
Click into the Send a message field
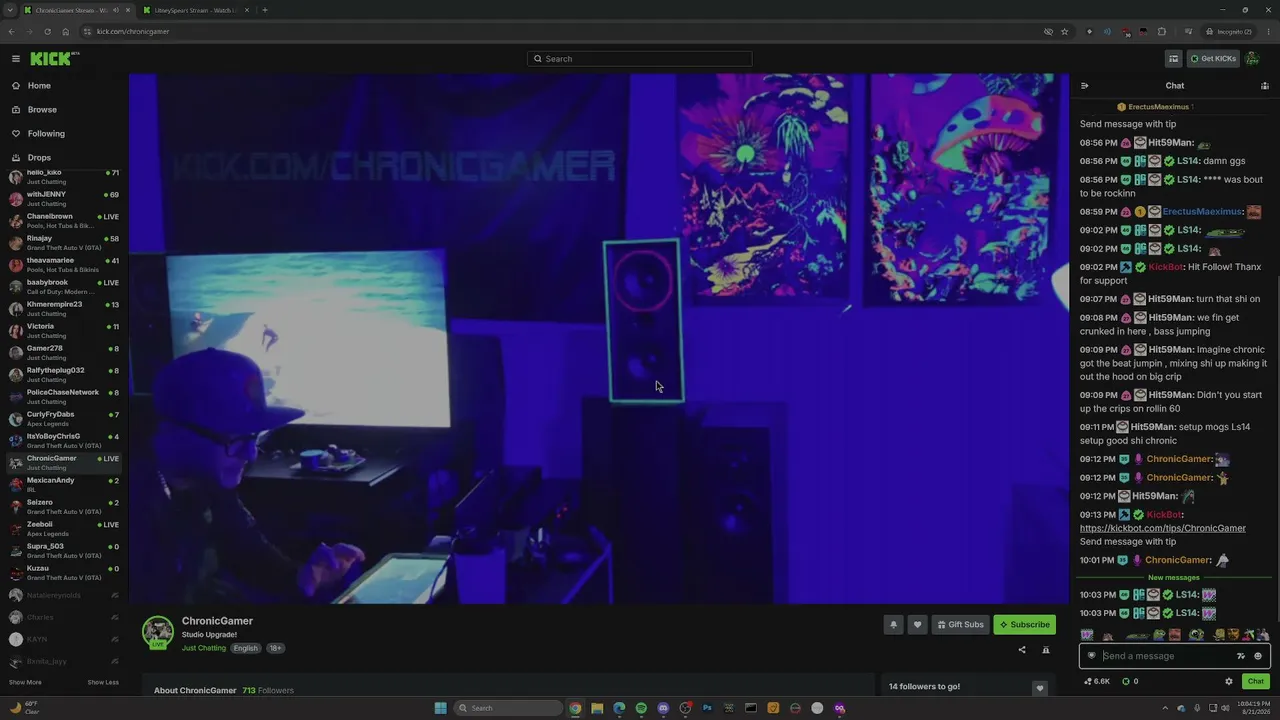(x=1166, y=656)
